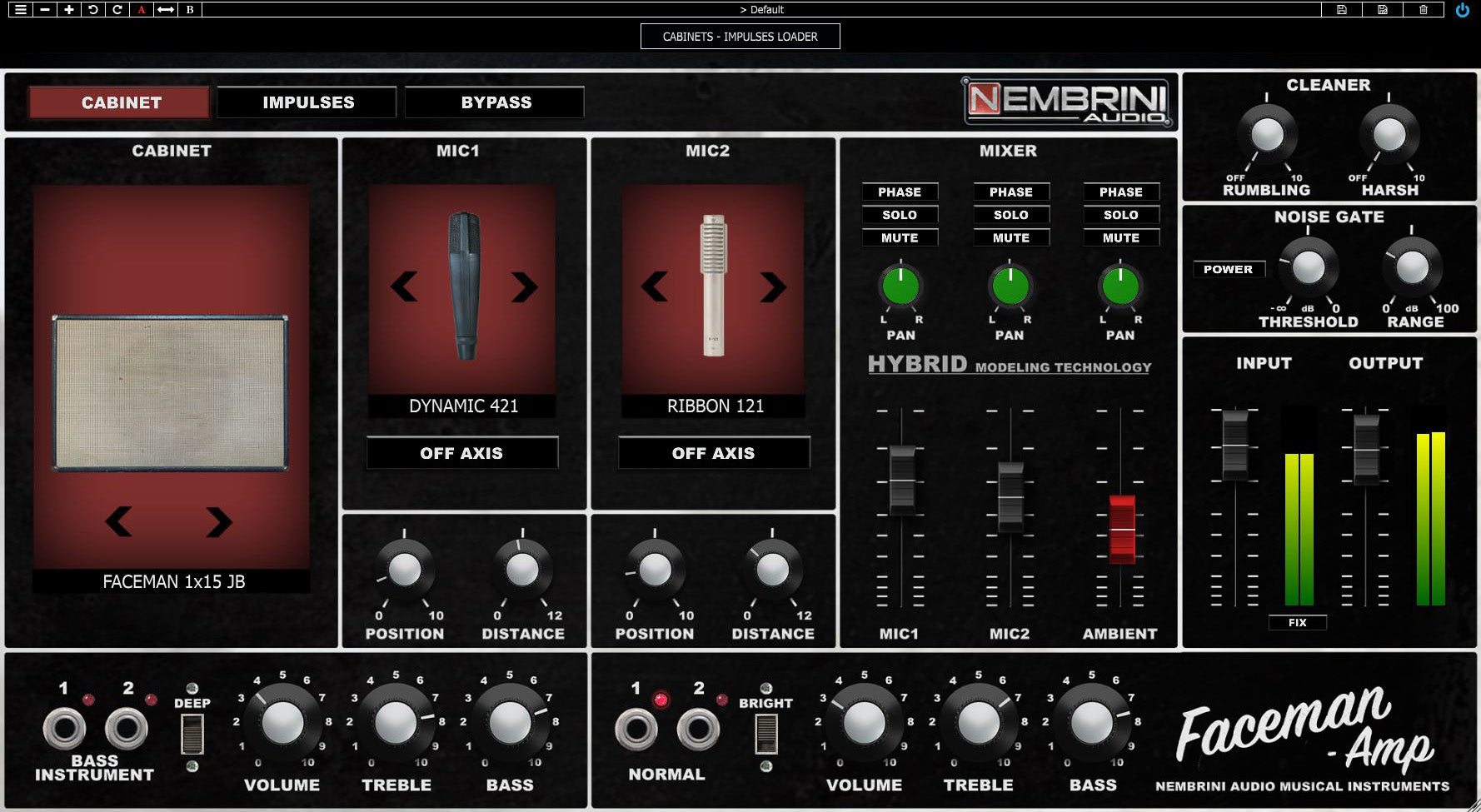Select the BYPASS tab

495,102
